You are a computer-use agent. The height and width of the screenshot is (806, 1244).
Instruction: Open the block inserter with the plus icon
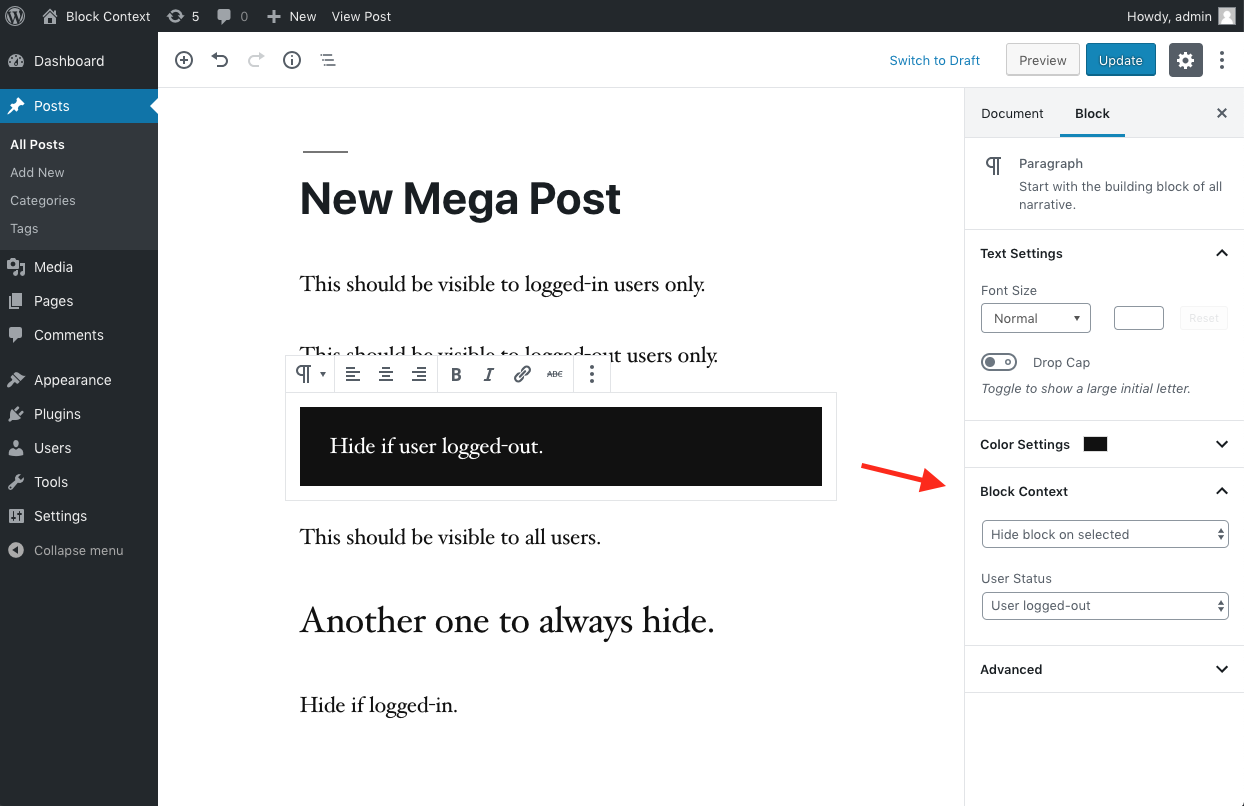[x=184, y=60]
